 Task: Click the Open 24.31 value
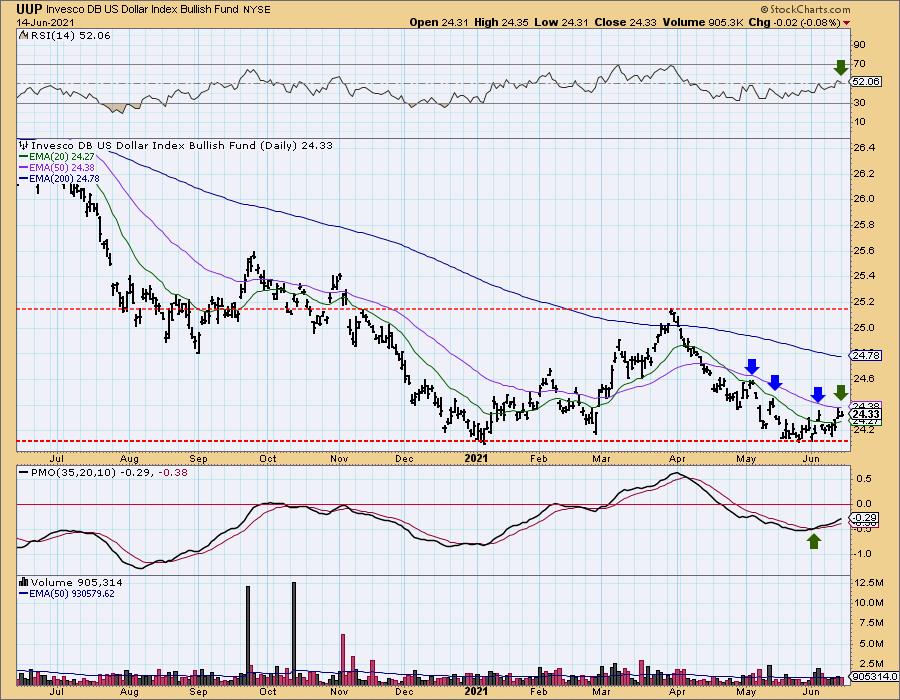pos(439,22)
